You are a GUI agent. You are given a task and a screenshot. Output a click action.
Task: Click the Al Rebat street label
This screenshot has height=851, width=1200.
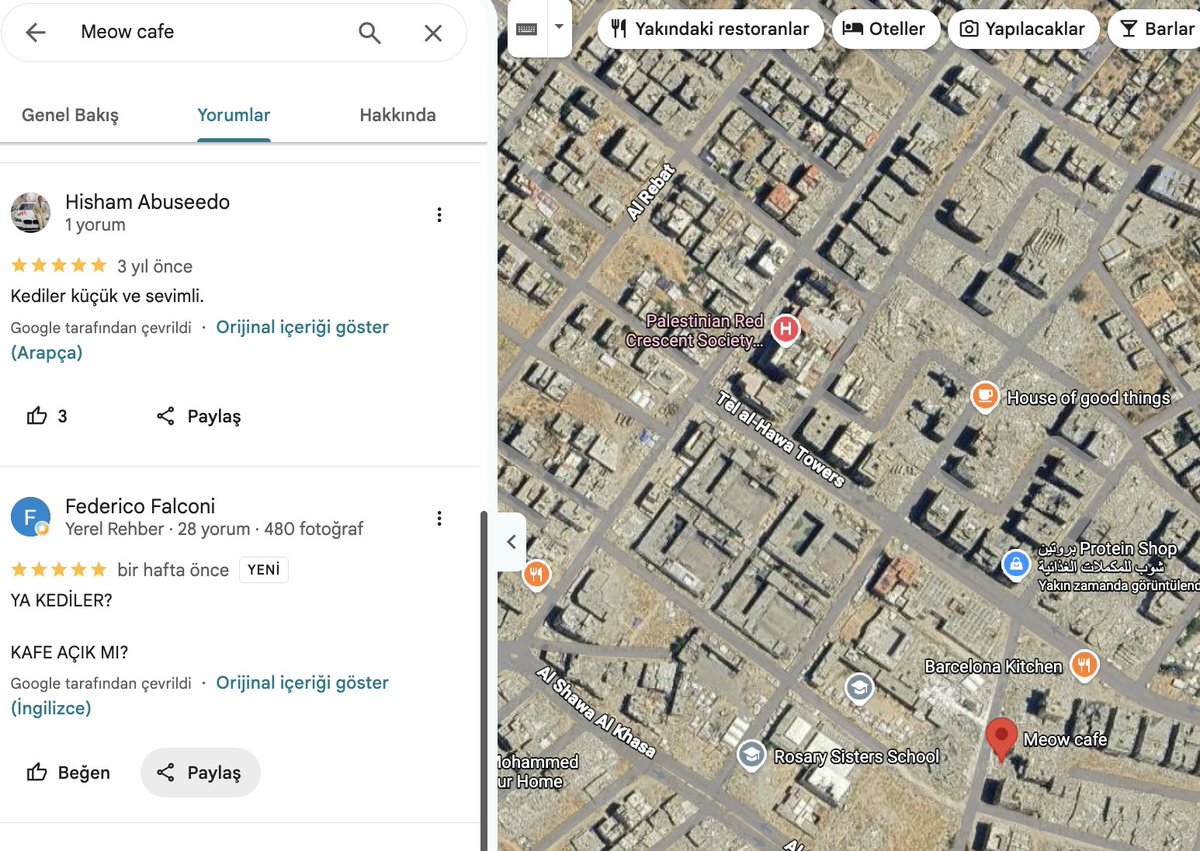(651, 193)
